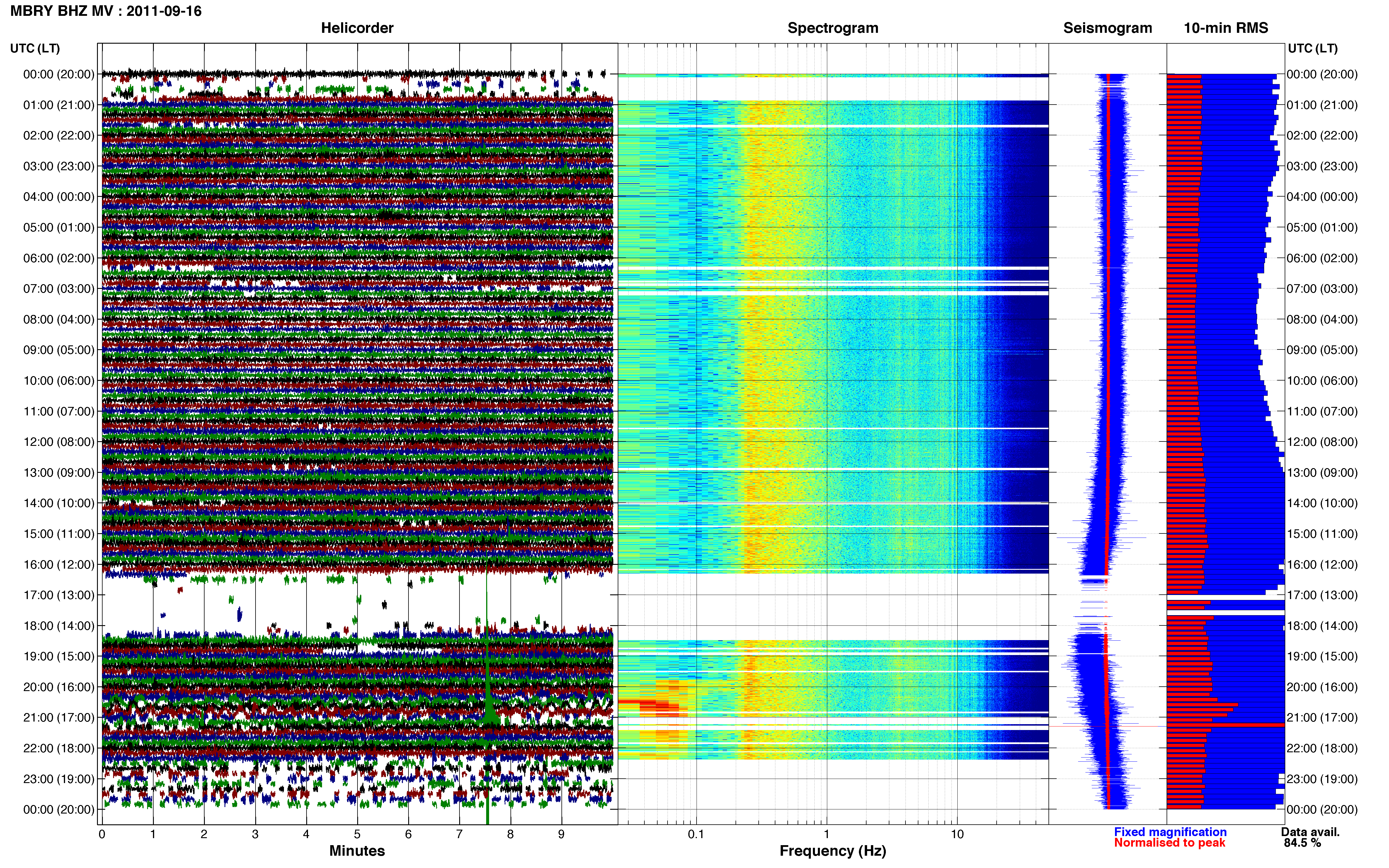
Task: Click the 'Data avail.' label
Action: coord(1310,832)
